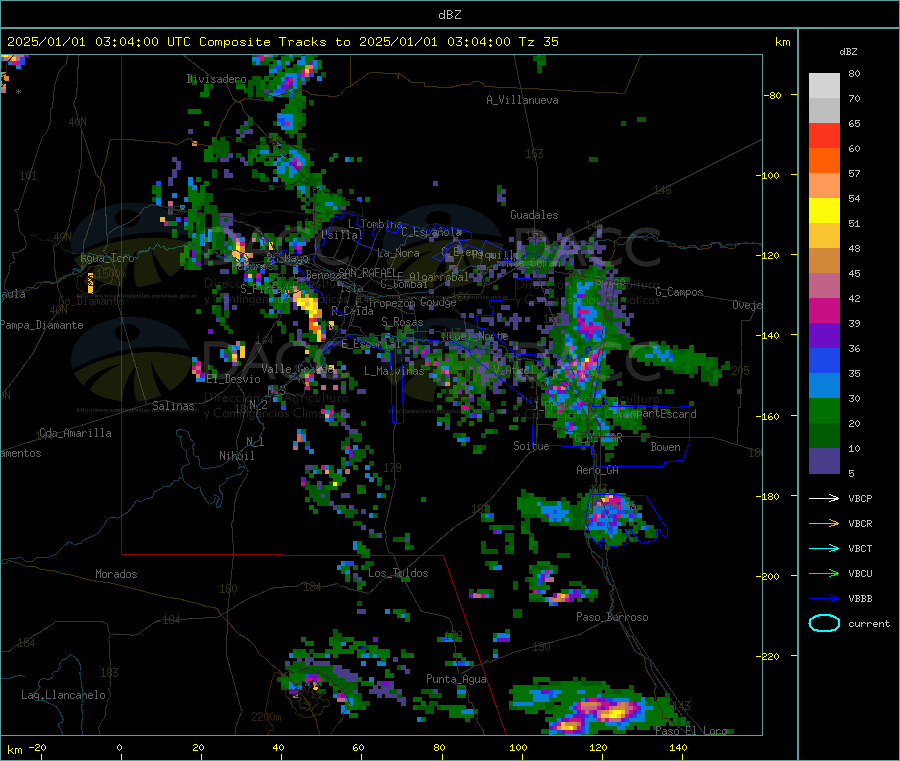Click the blue VBBB arrow icon
Viewport: 900px width, 761px height.
pos(824,598)
